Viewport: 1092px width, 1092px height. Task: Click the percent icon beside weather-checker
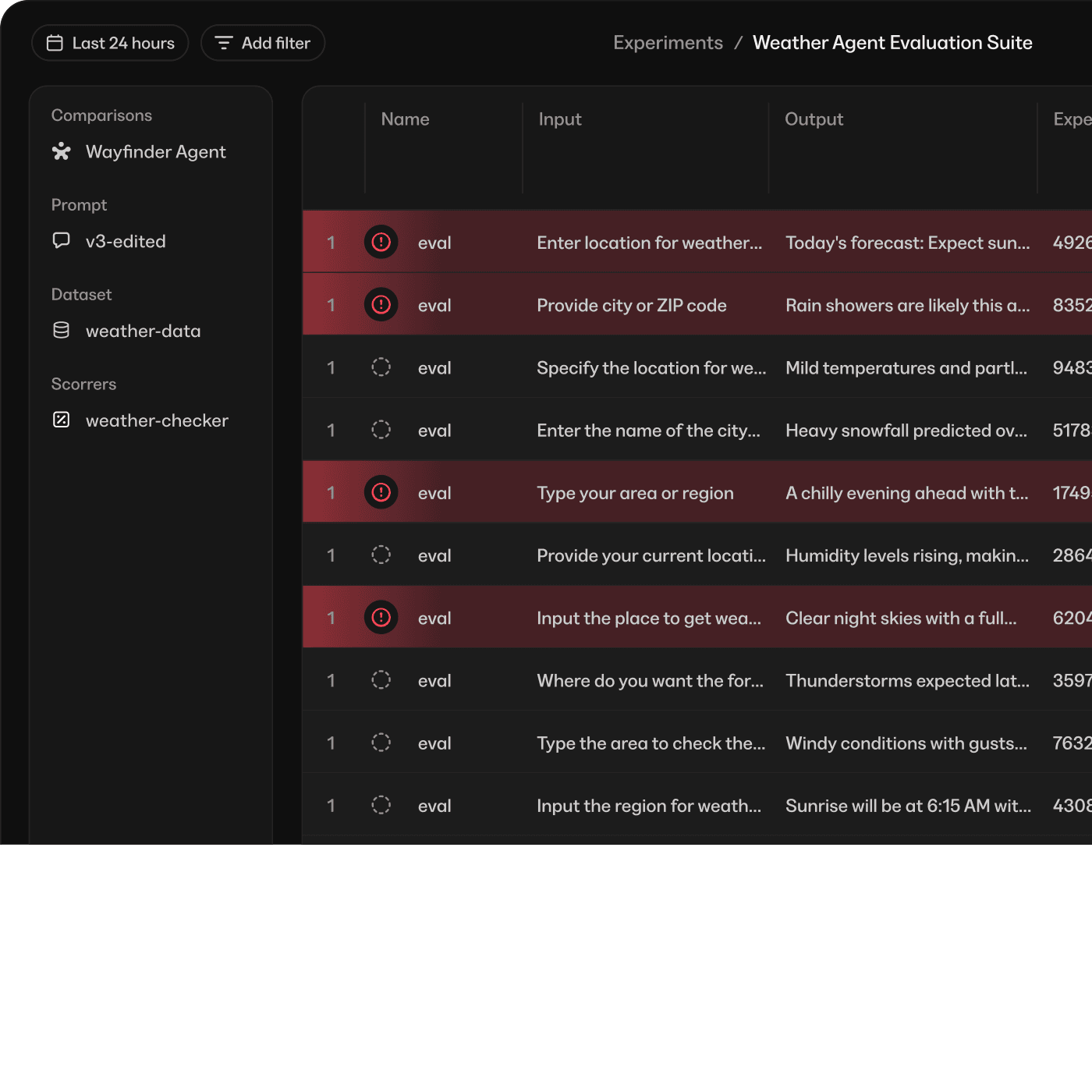coord(61,420)
